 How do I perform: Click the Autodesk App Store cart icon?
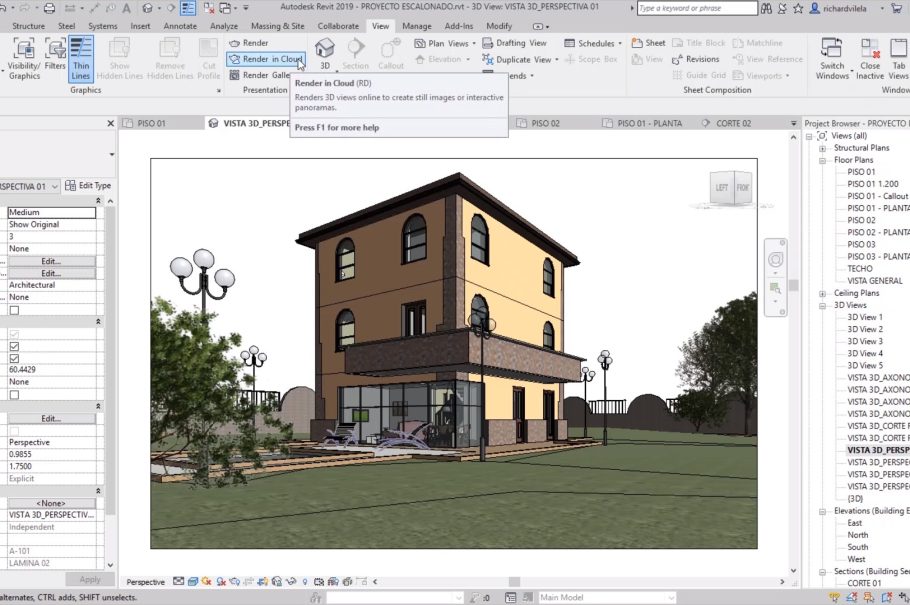pyautogui.click(x=896, y=8)
